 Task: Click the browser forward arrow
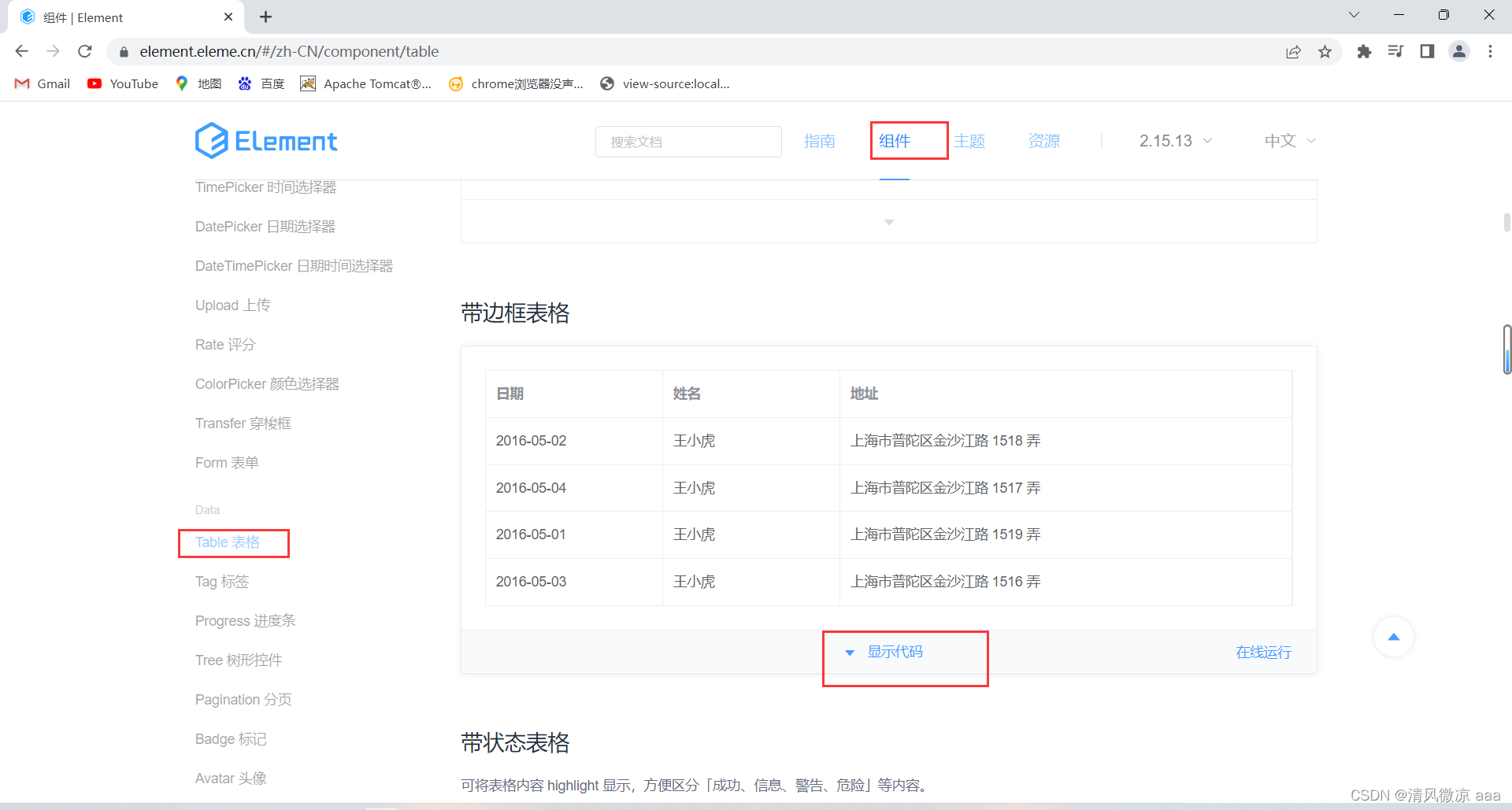click(53, 51)
